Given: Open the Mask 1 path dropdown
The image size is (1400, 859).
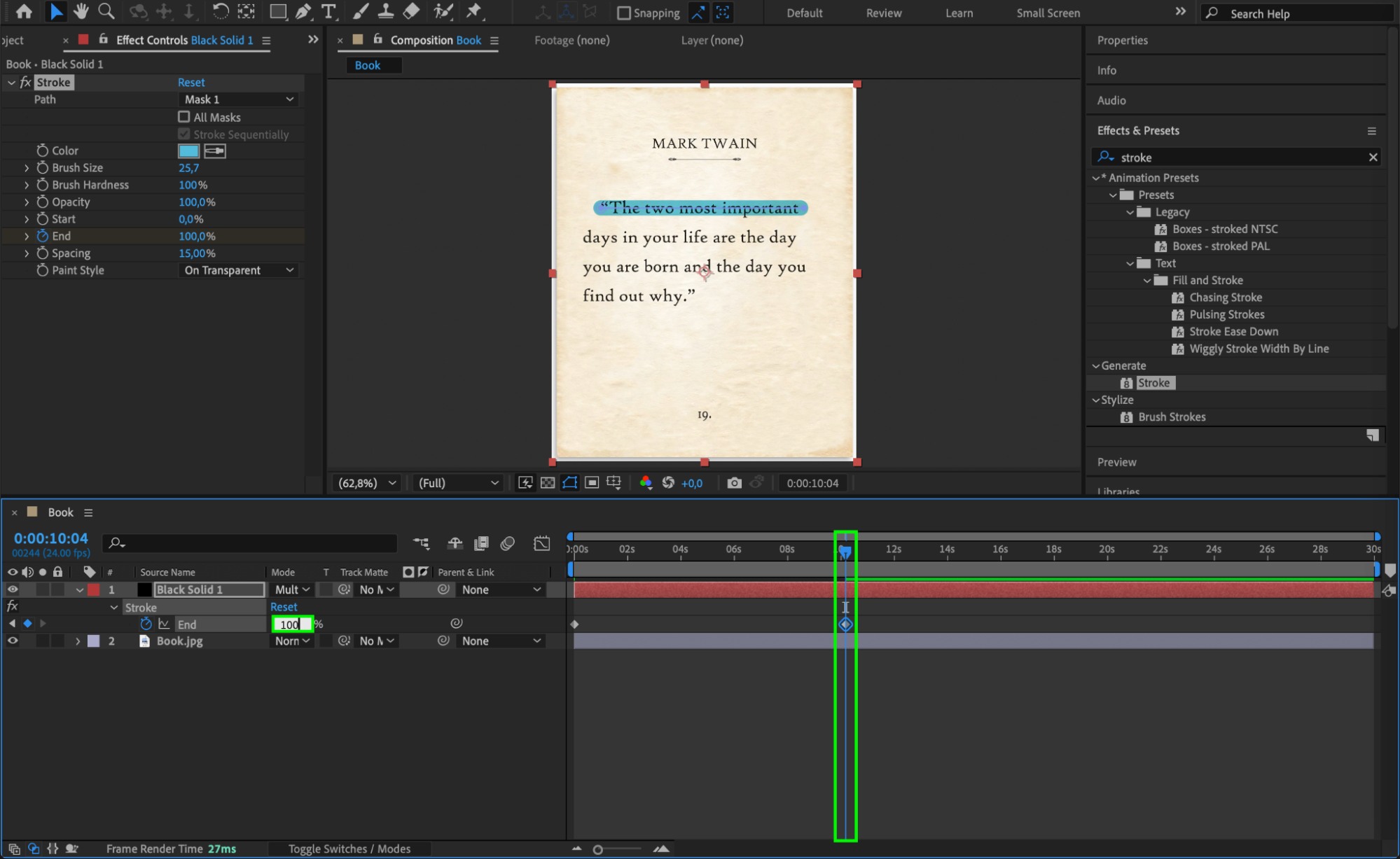Looking at the screenshot, I should click(x=239, y=99).
